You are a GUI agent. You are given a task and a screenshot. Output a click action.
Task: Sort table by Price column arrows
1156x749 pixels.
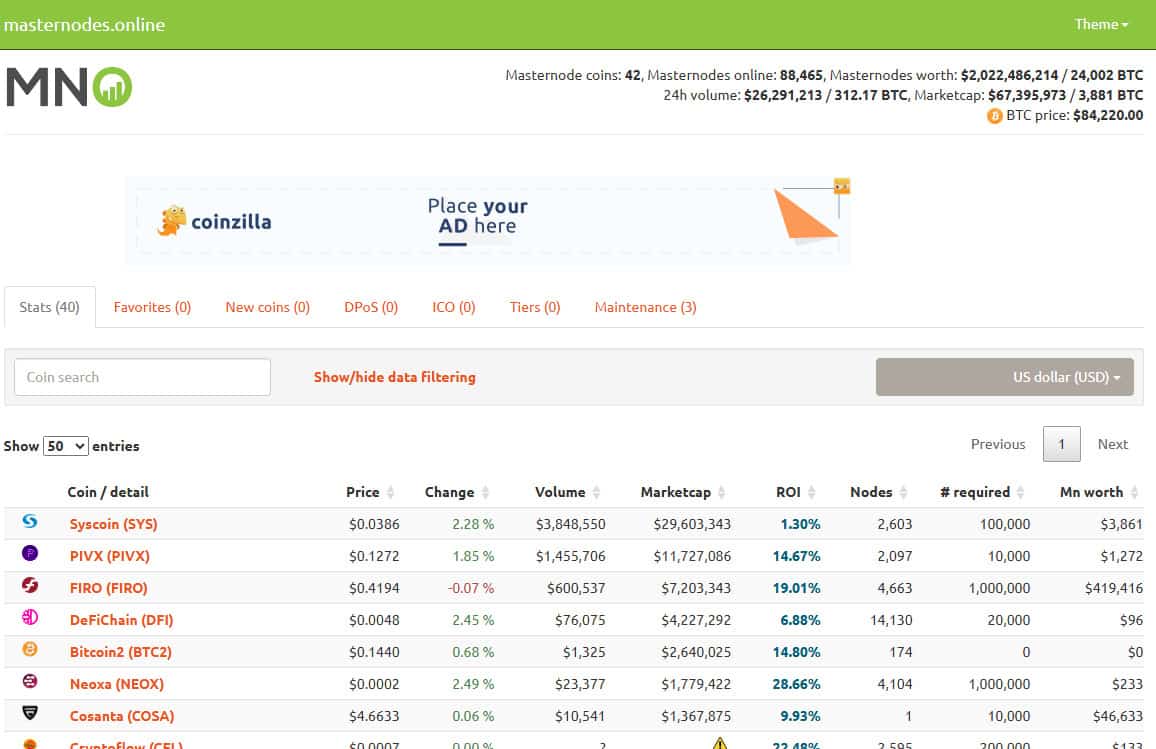[391, 492]
